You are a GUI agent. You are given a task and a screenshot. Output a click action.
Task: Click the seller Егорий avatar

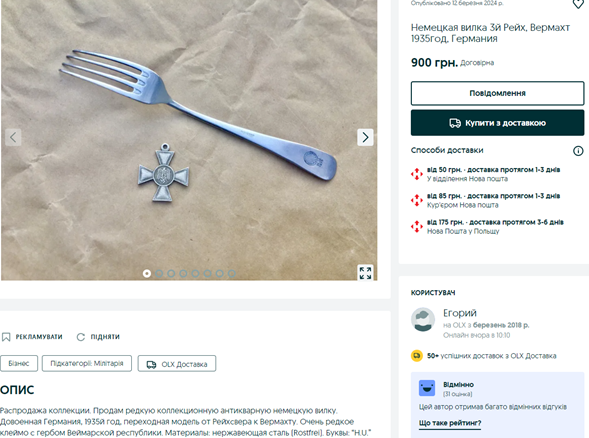click(423, 320)
